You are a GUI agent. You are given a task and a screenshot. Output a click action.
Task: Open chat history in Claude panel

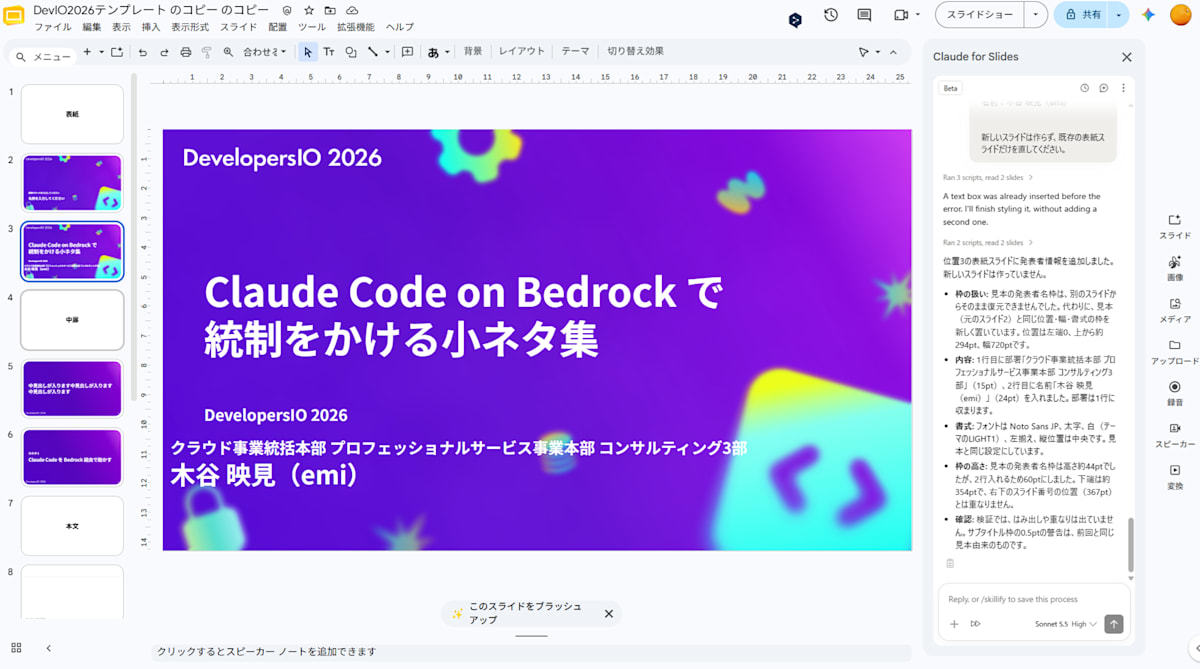coord(1084,88)
